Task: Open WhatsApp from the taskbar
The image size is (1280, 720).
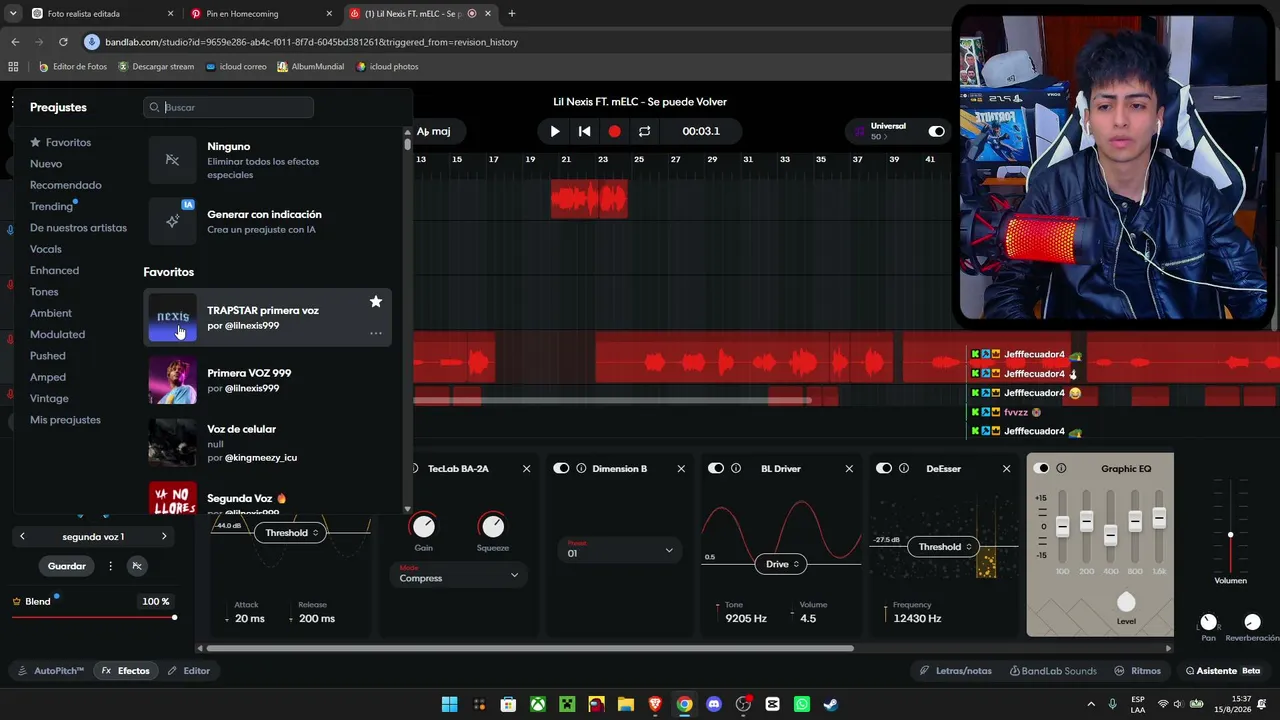Action: pos(801,704)
